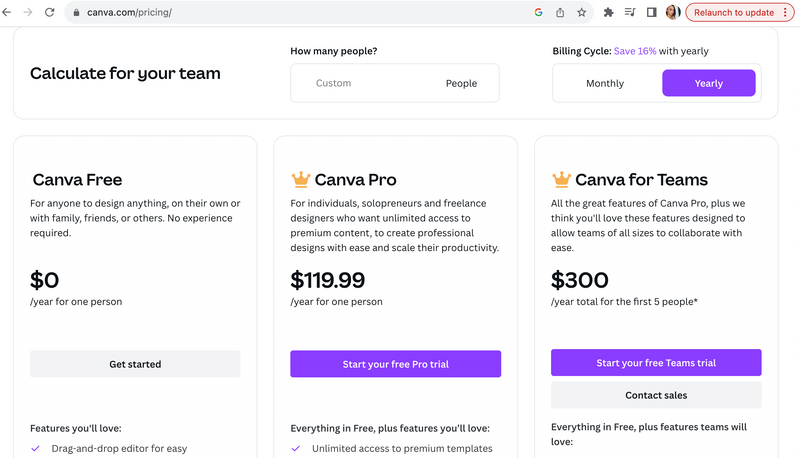
Task: Switch billing cycle to Monthly
Action: [x=605, y=83]
